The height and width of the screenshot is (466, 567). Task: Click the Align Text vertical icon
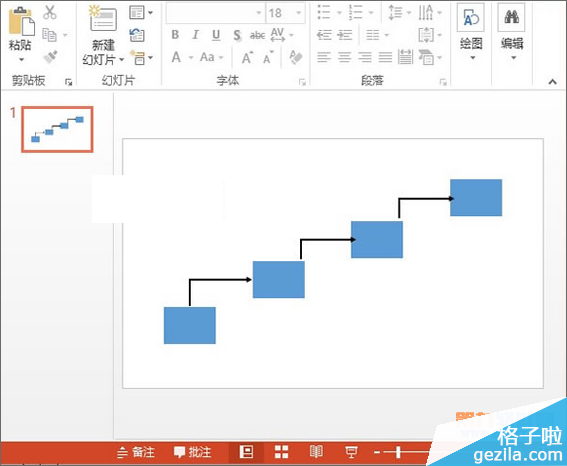[426, 35]
